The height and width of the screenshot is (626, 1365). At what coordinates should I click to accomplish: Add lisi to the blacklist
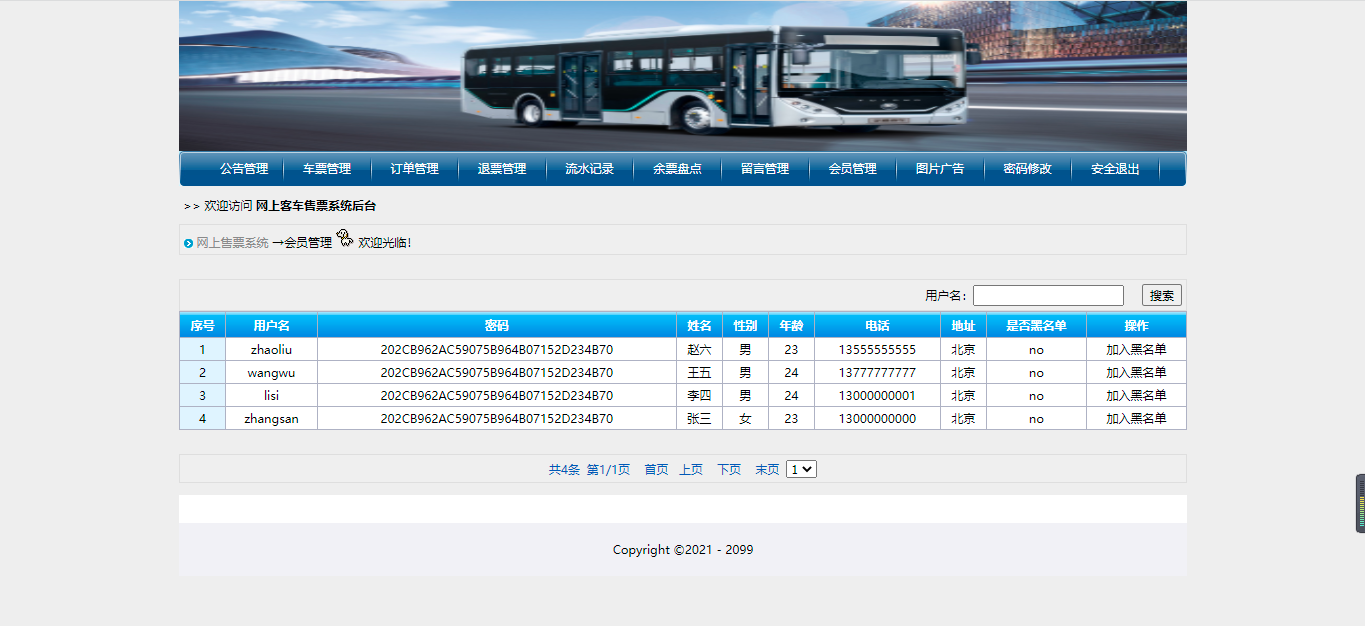tap(1136, 396)
